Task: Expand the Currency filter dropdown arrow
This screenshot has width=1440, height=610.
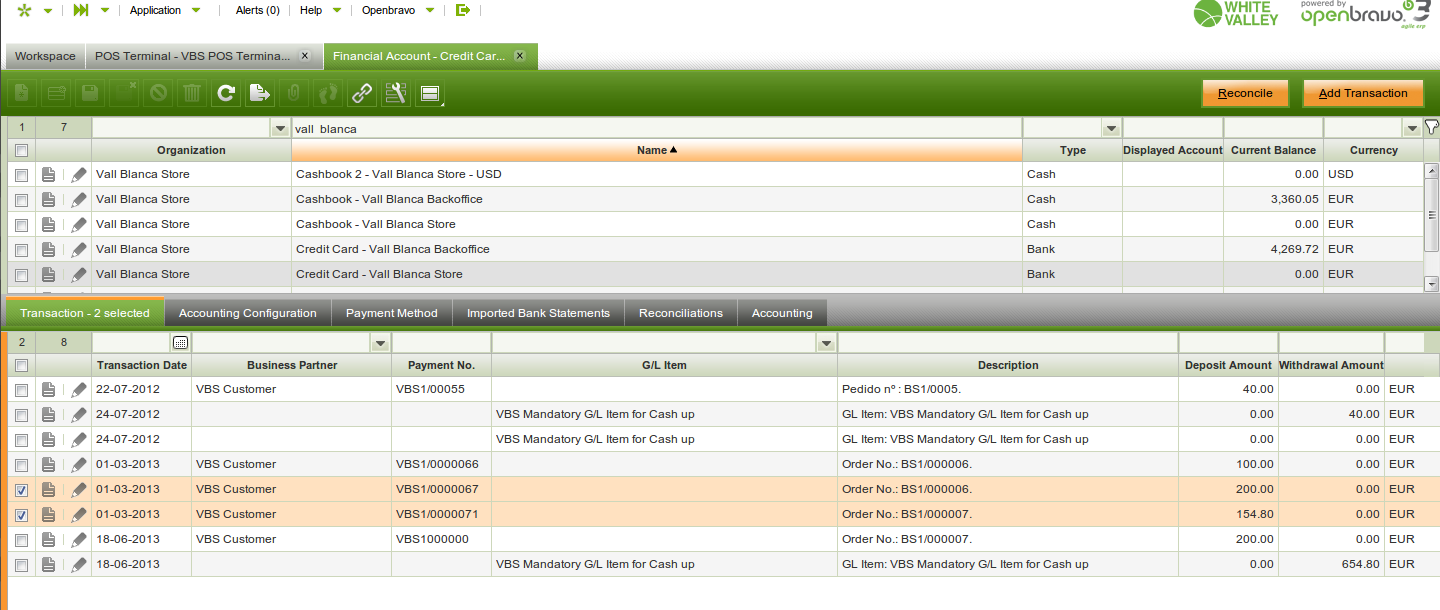Action: 1412,129
